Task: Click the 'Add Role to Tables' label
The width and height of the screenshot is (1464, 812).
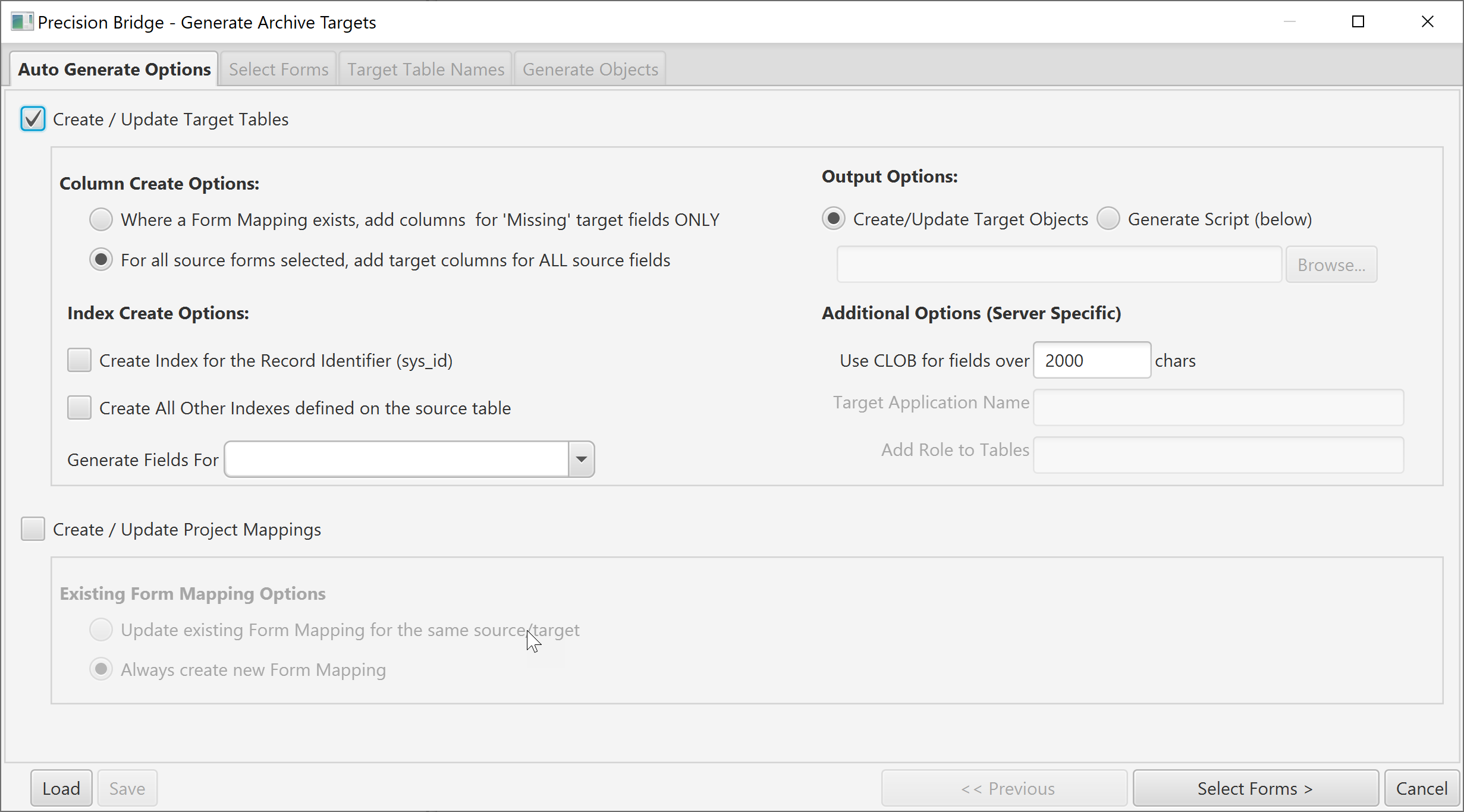Action: [x=955, y=450]
